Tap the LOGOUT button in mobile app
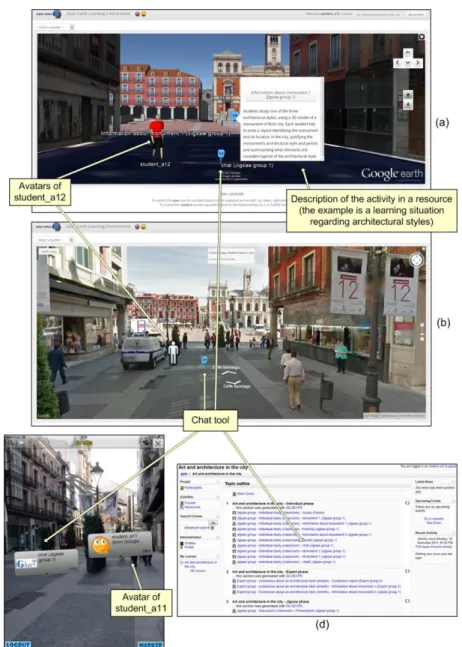462x647 pixels. point(18,644)
